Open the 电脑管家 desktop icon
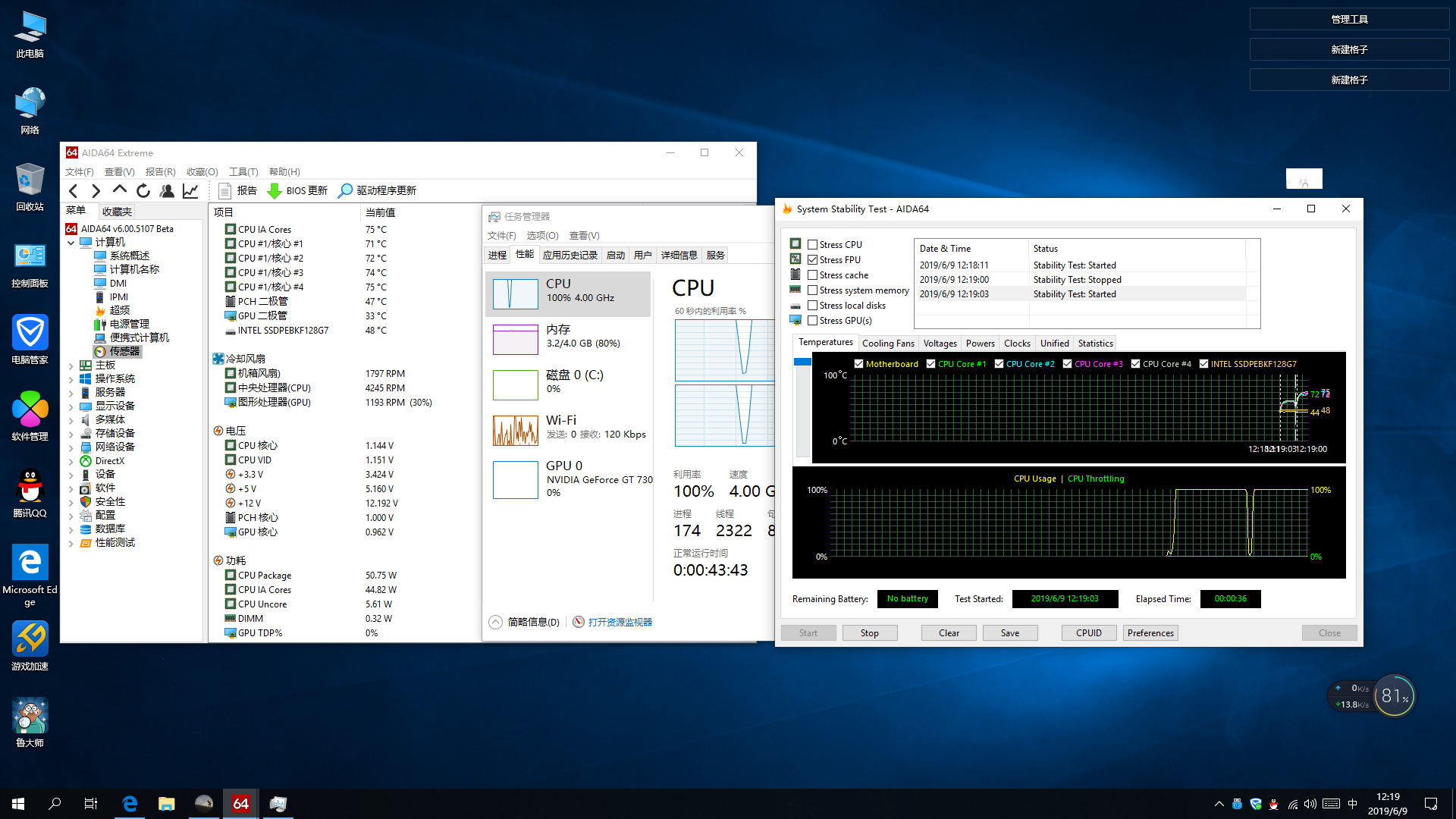 (x=30, y=341)
